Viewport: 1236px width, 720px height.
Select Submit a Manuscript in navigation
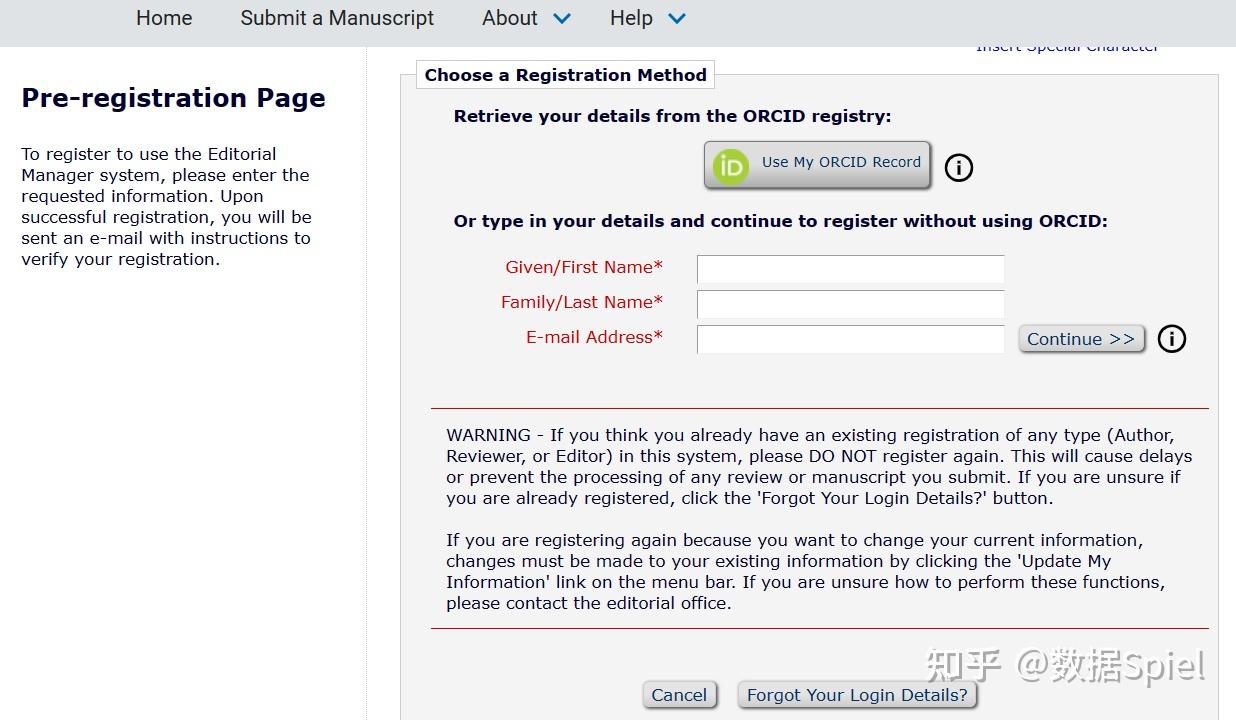tap(337, 18)
